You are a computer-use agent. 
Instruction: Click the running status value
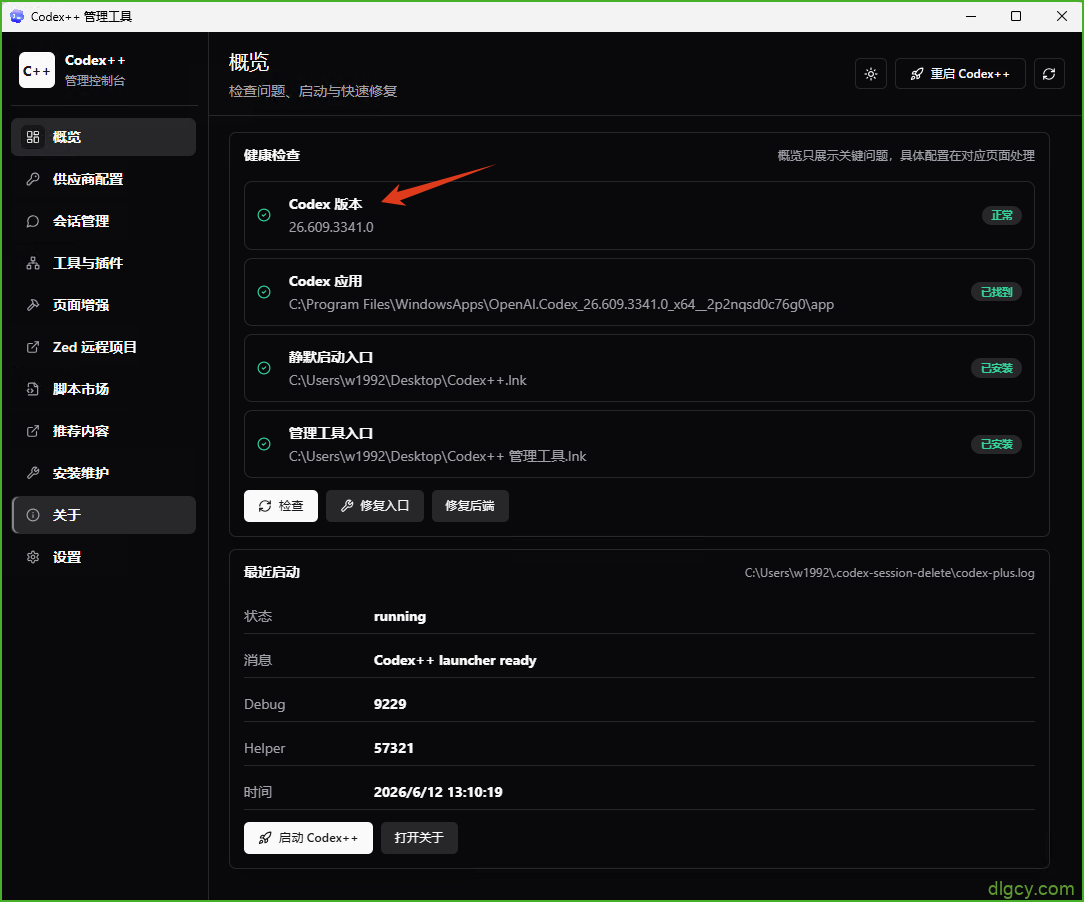(x=400, y=617)
